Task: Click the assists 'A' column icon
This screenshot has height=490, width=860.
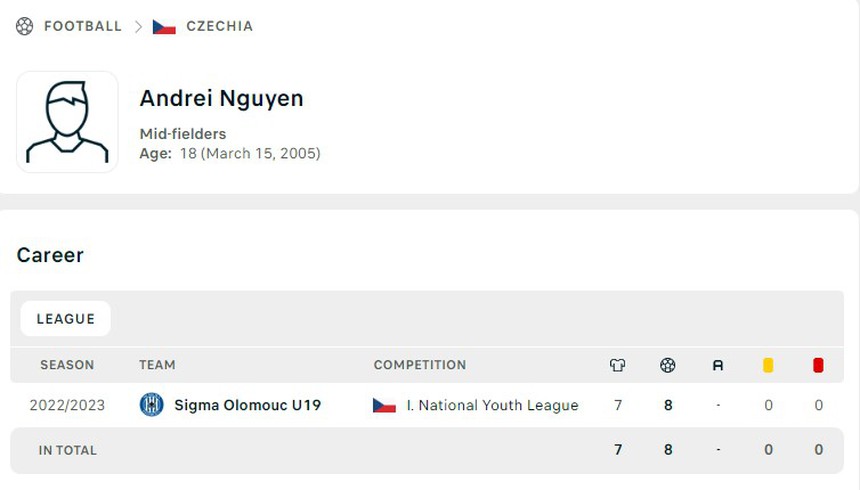Action: point(718,365)
